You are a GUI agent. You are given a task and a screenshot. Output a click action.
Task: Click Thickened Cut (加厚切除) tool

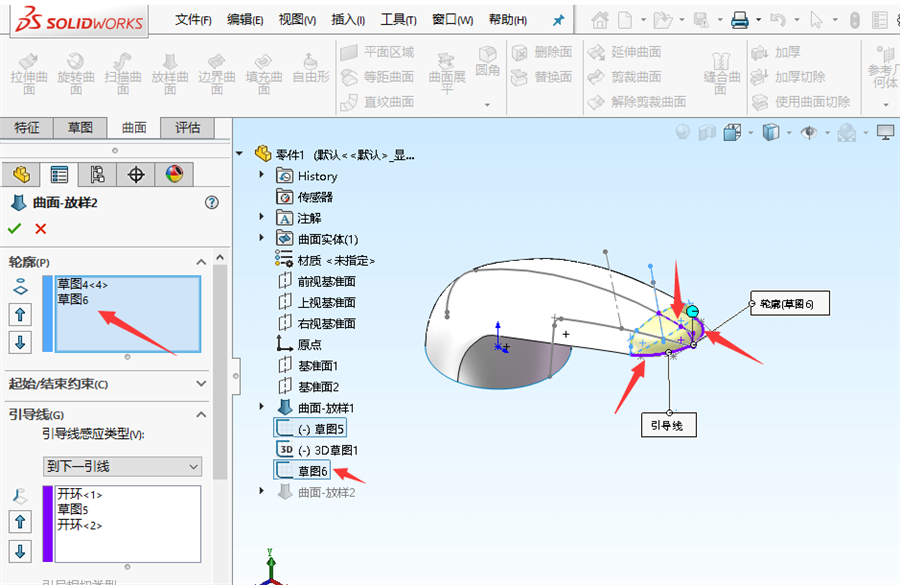pyautogui.click(x=788, y=77)
